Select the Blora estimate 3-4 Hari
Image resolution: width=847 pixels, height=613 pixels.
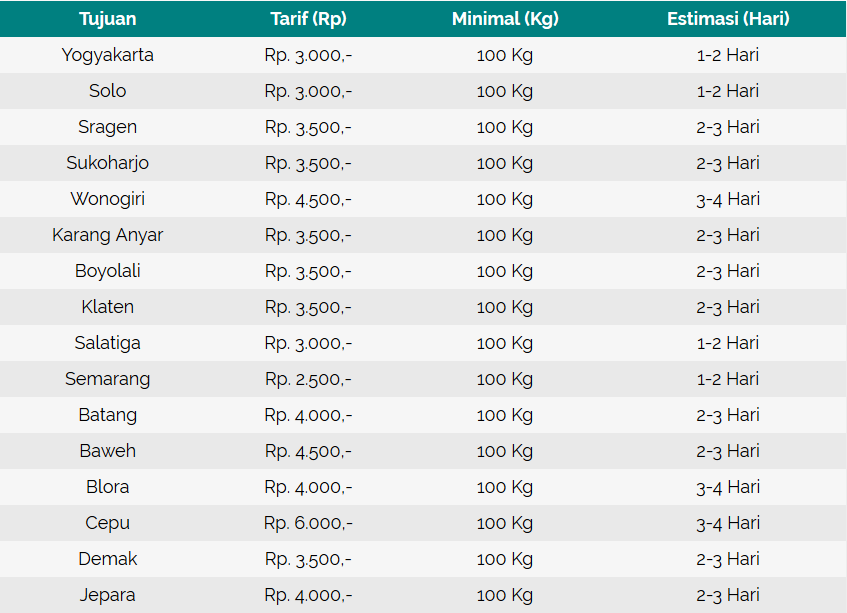(728, 487)
